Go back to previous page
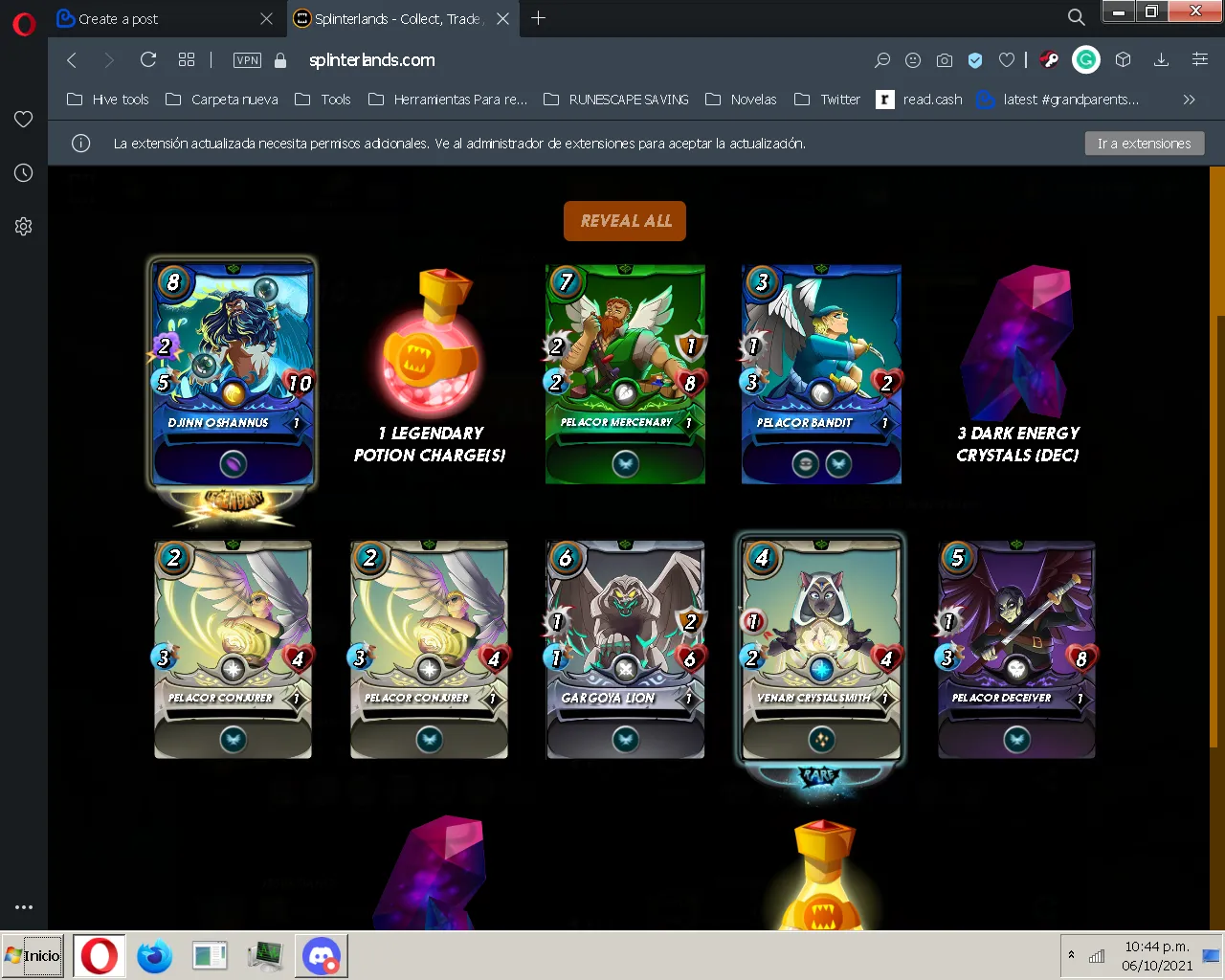This screenshot has height=980, width=1225. tap(72, 60)
